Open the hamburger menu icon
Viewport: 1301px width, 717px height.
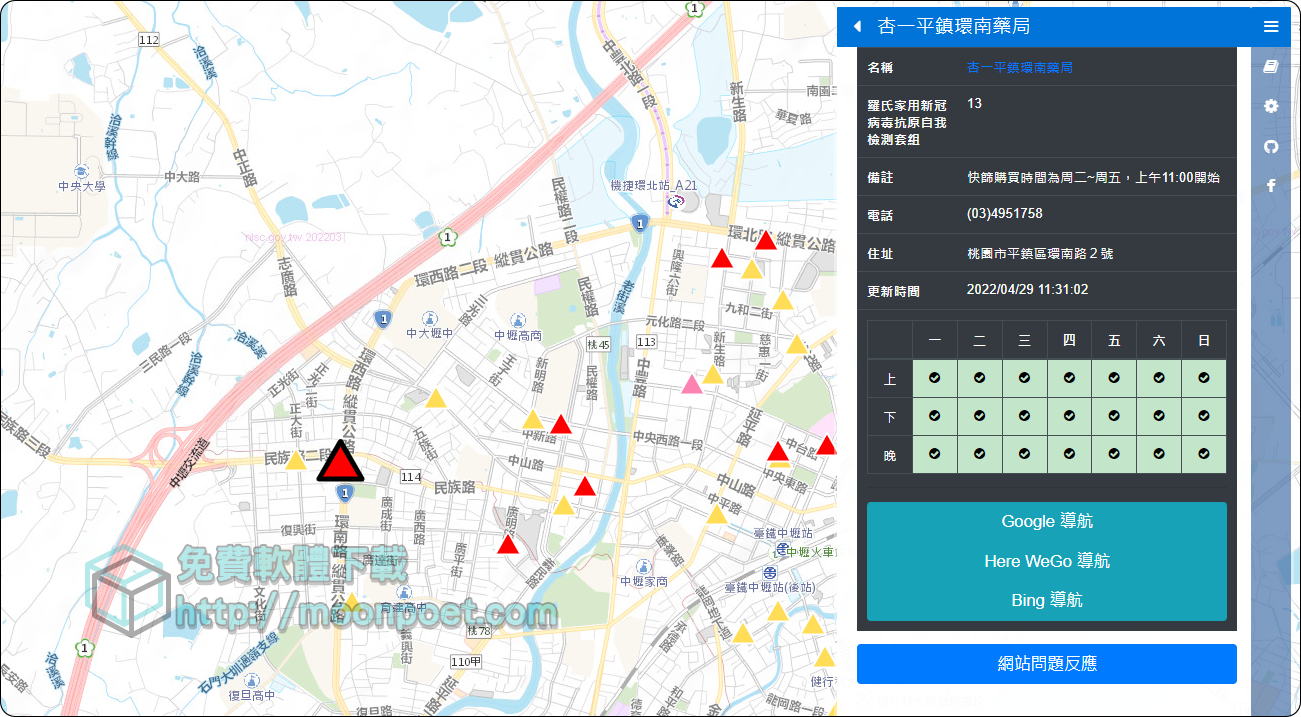1271,27
